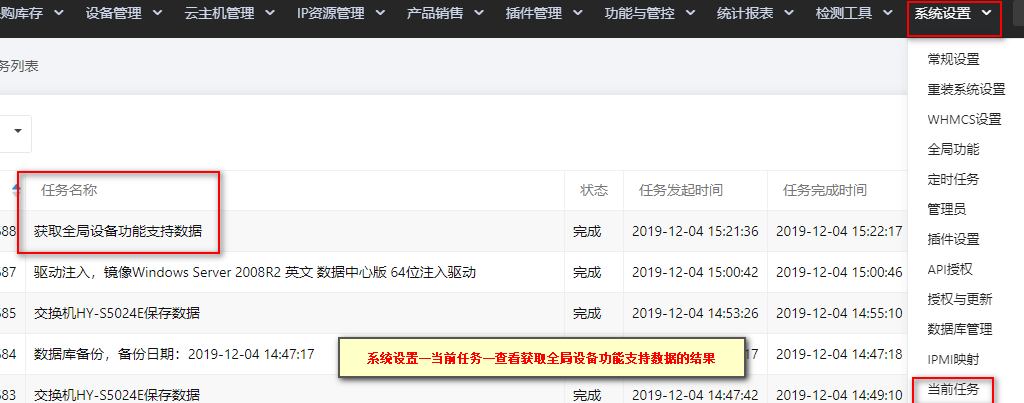Viewport: 1024px width, 403px height.
Task: Select WHMCS设置 from the menu
Action: click(964, 120)
